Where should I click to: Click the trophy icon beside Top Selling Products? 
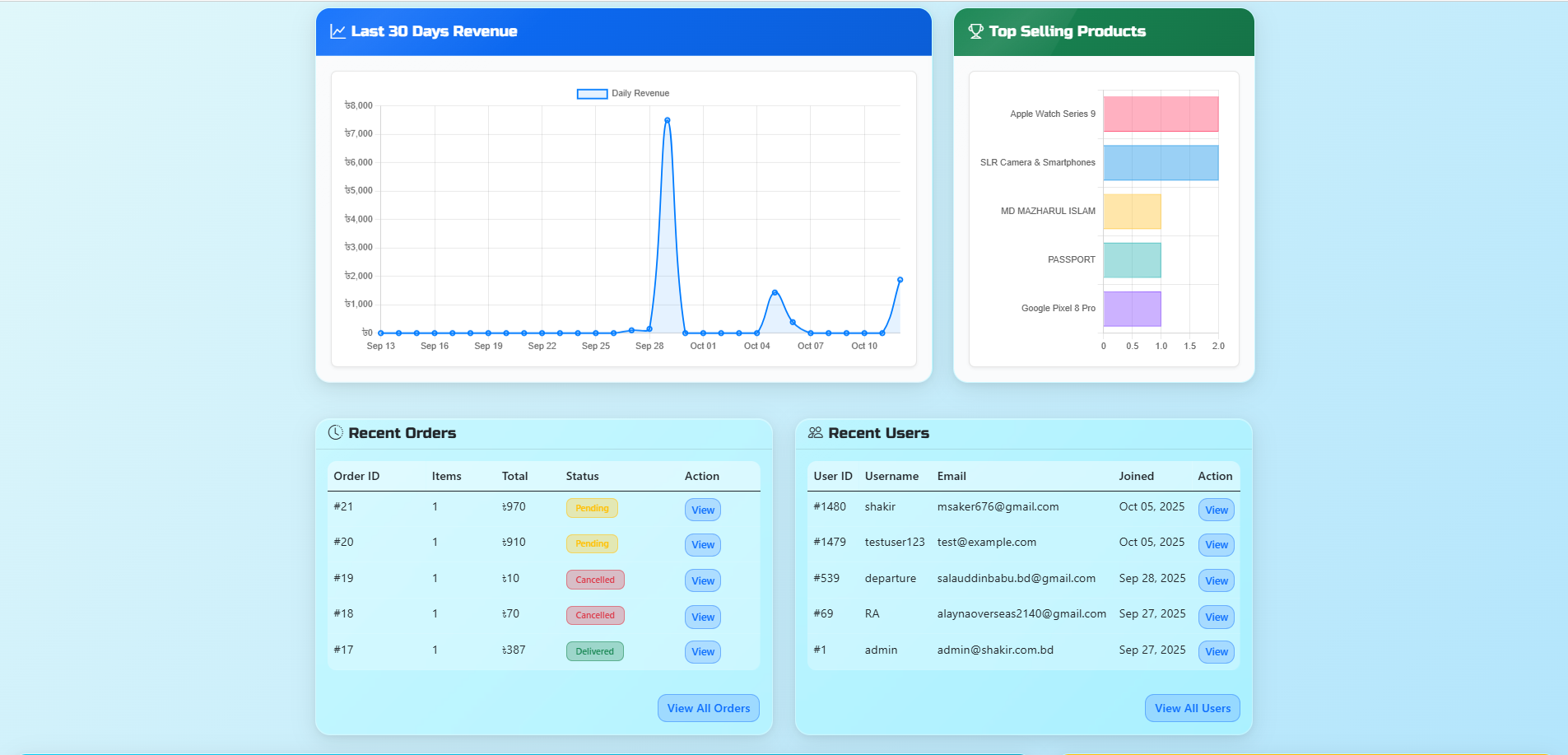(976, 31)
